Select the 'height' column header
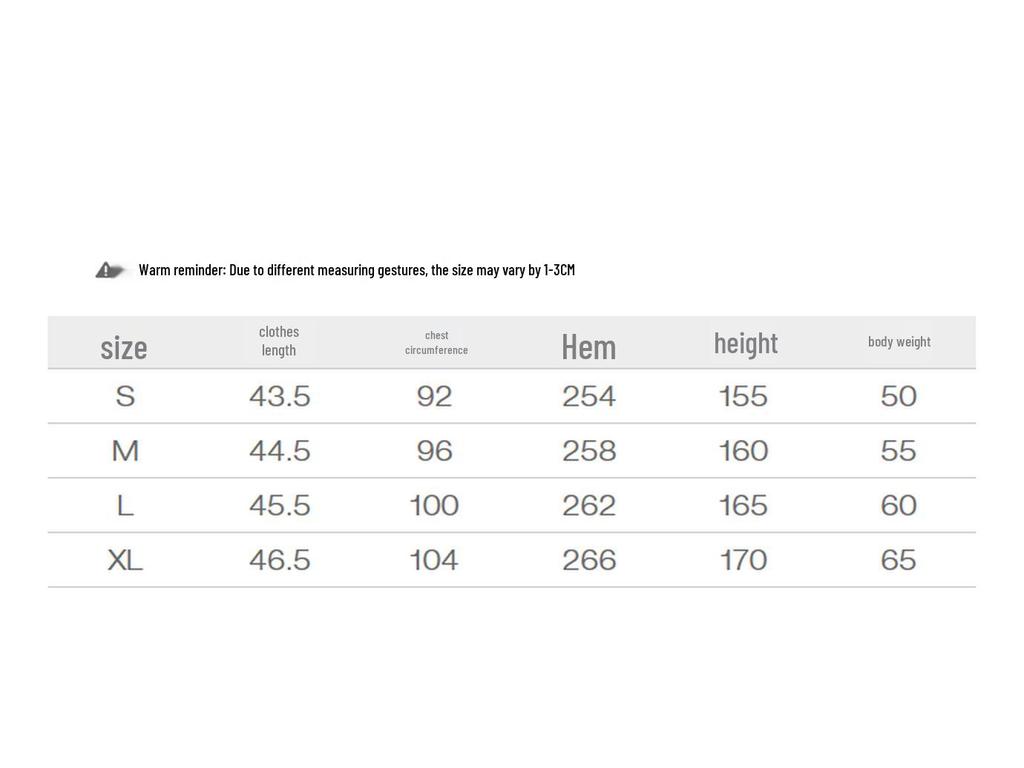The width and height of the screenshot is (1024, 768). click(x=745, y=343)
